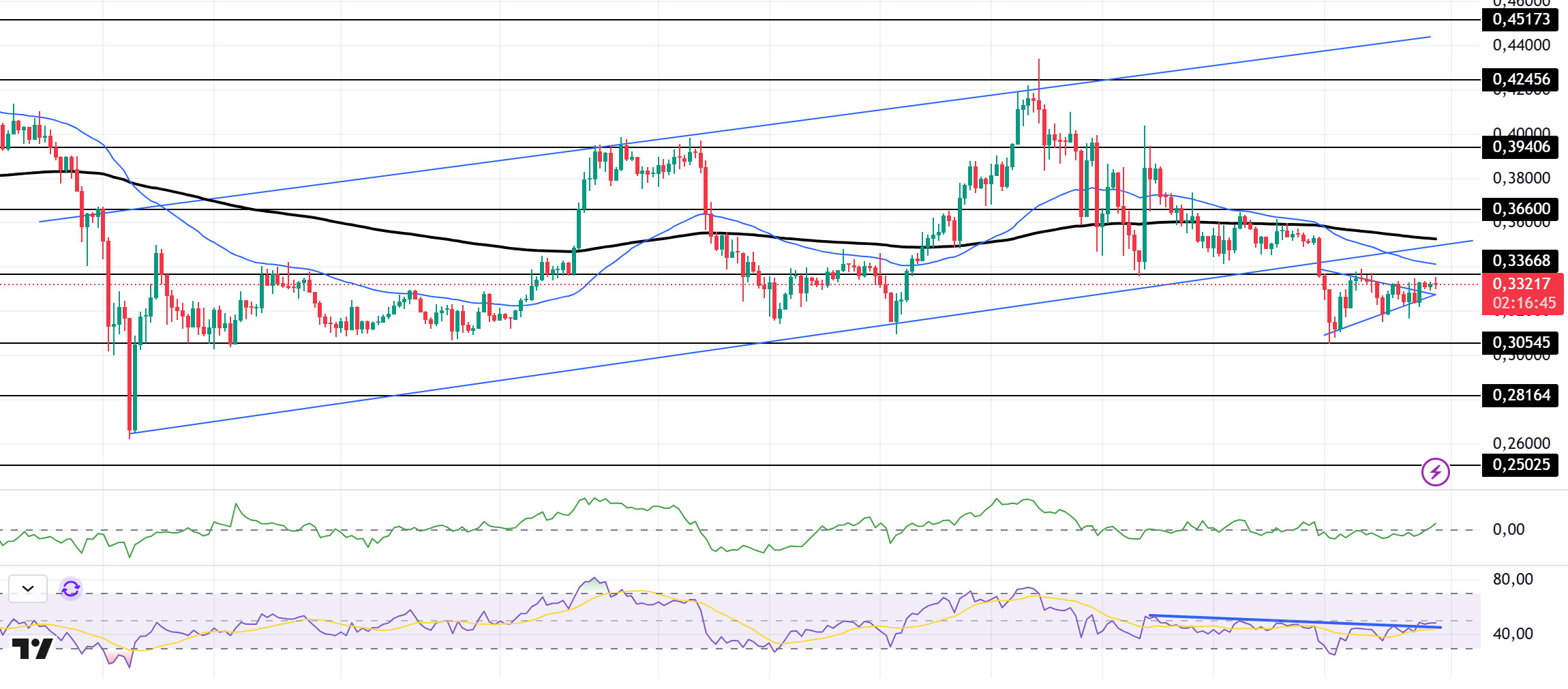
Task: Select the 0,30545 price level label
Action: (1520, 342)
